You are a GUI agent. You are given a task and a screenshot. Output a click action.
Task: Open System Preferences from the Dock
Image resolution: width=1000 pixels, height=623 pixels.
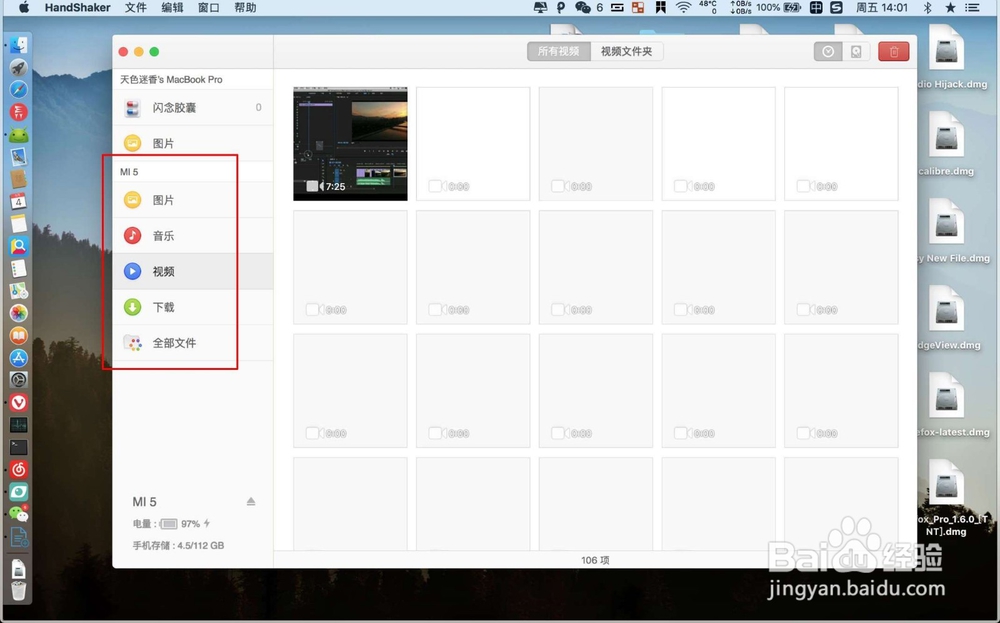(18, 380)
